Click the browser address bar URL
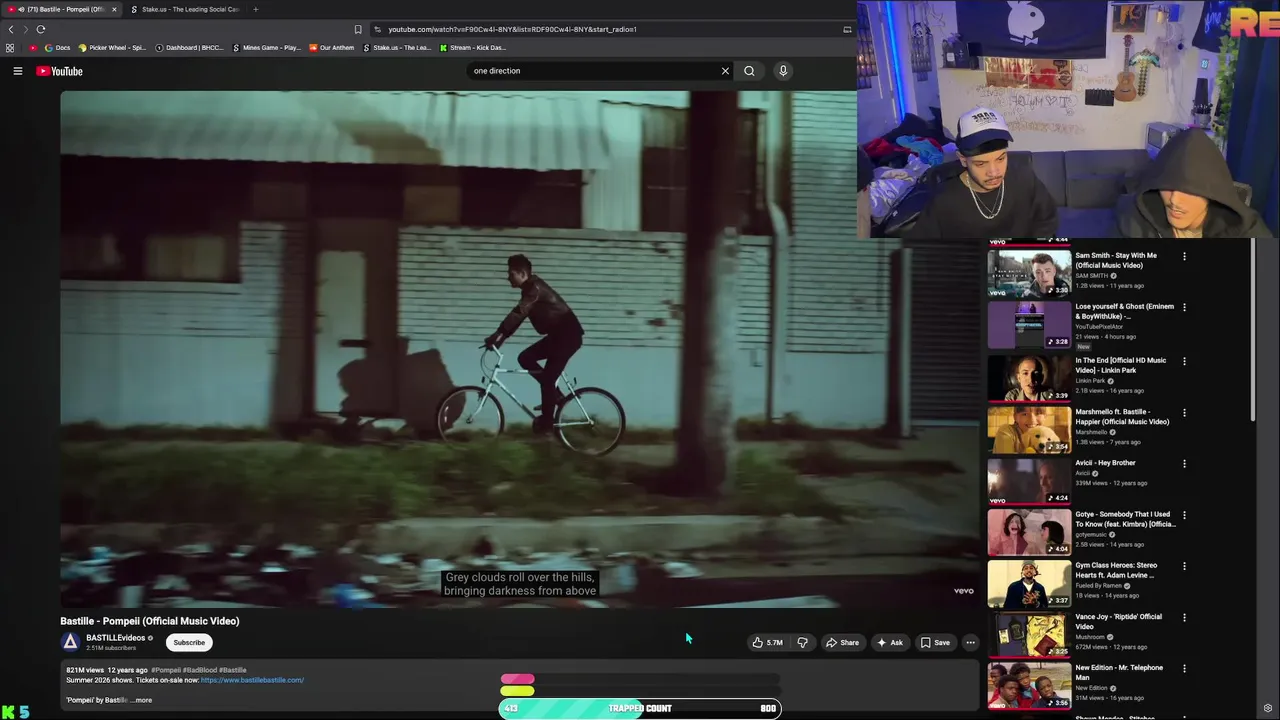Screen dimensions: 1280x720 (512, 29)
